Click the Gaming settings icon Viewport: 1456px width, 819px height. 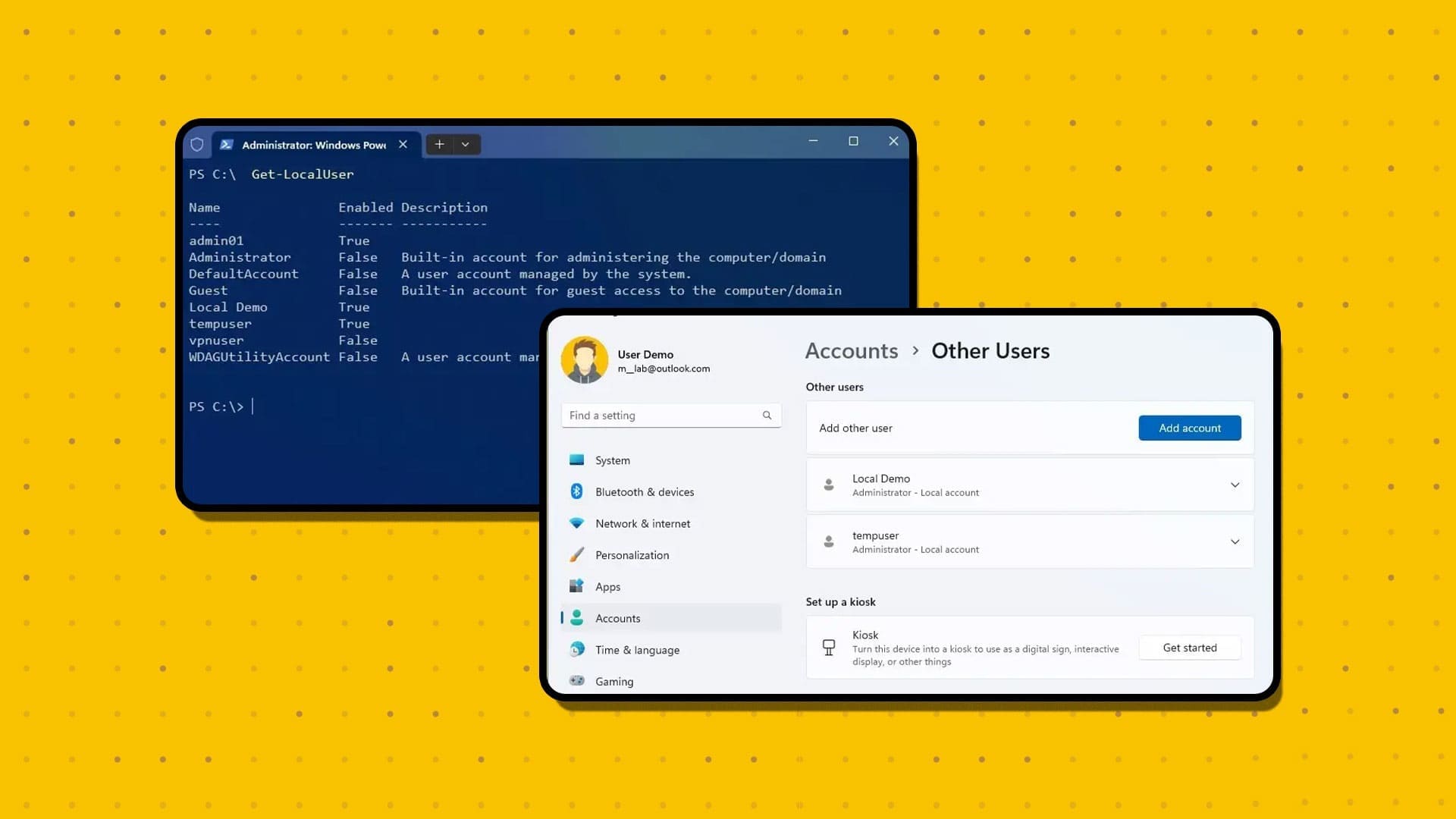coord(578,680)
